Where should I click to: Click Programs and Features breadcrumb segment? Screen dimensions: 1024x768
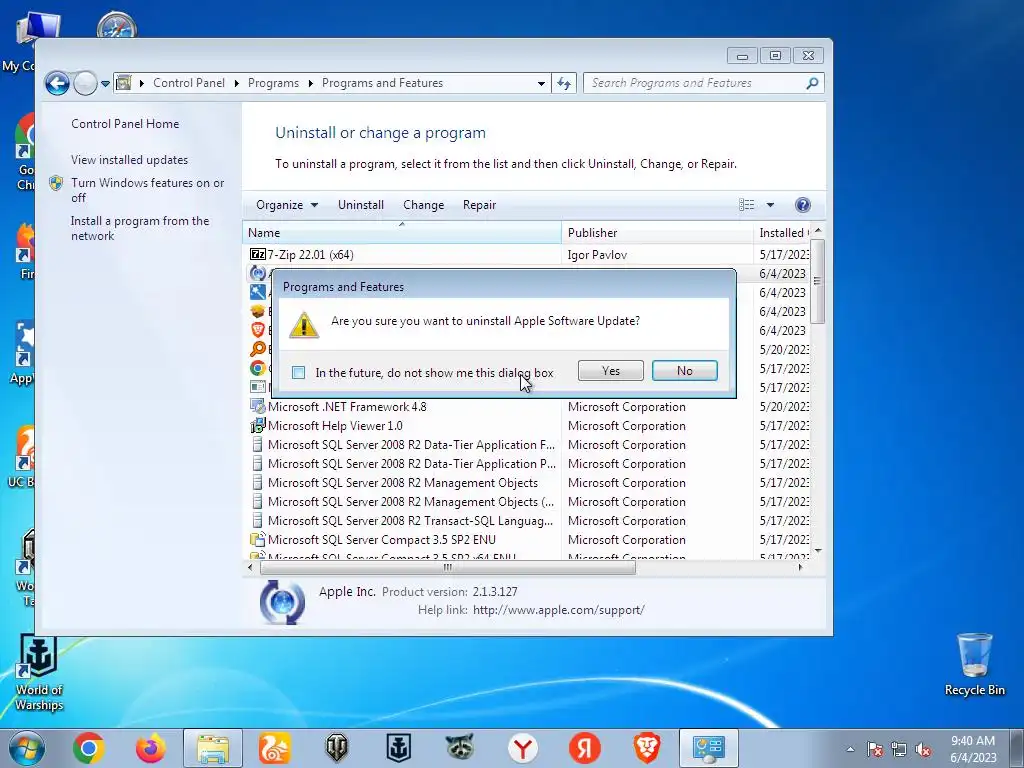click(x=382, y=83)
